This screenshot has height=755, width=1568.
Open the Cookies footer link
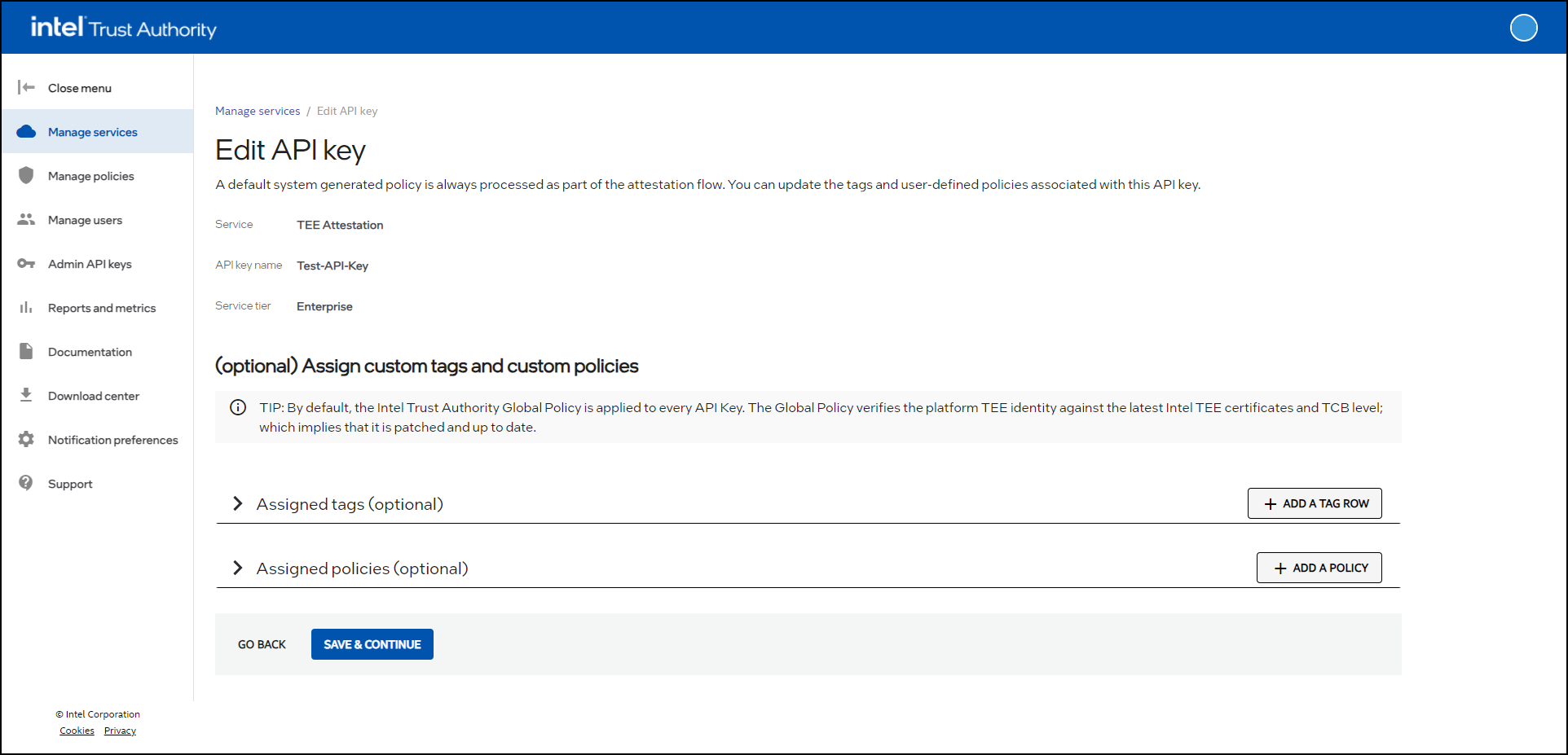(x=77, y=731)
